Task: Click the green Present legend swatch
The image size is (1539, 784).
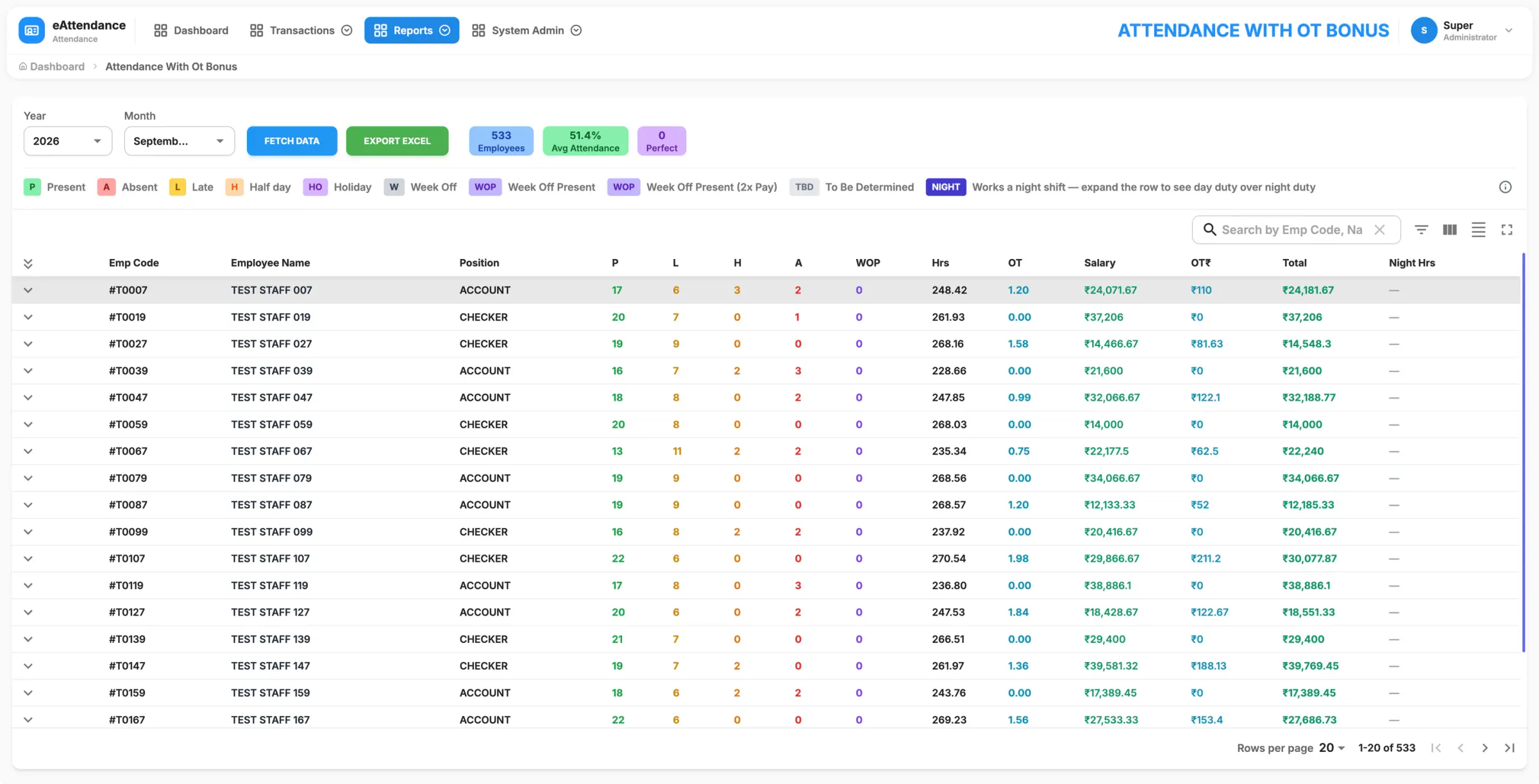Action: click(32, 187)
